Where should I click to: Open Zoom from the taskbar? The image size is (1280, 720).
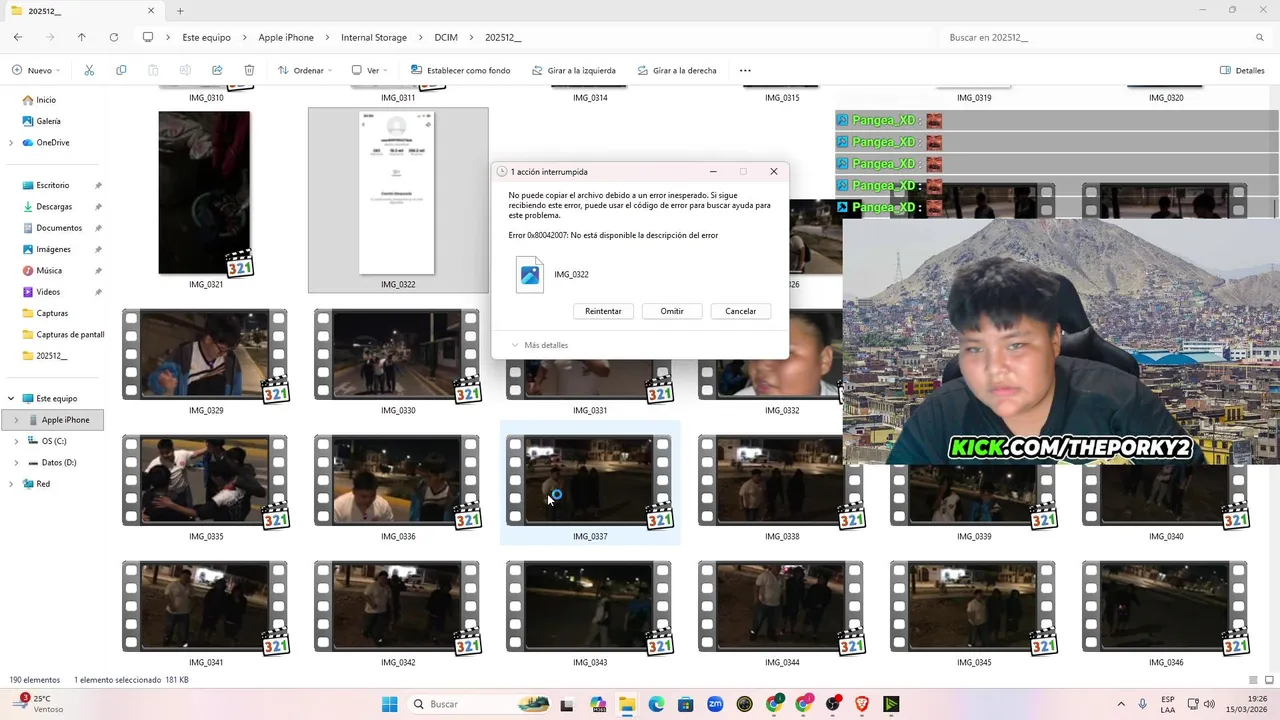click(x=715, y=704)
